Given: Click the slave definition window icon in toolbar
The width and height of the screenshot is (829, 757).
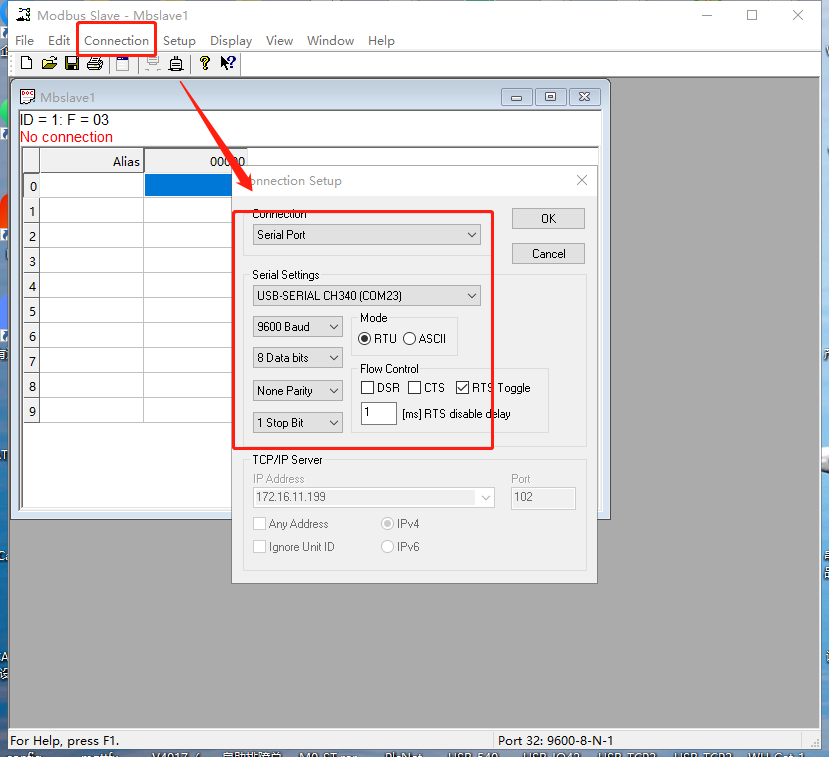Looking at the screenshot, I should coord(122,64).
